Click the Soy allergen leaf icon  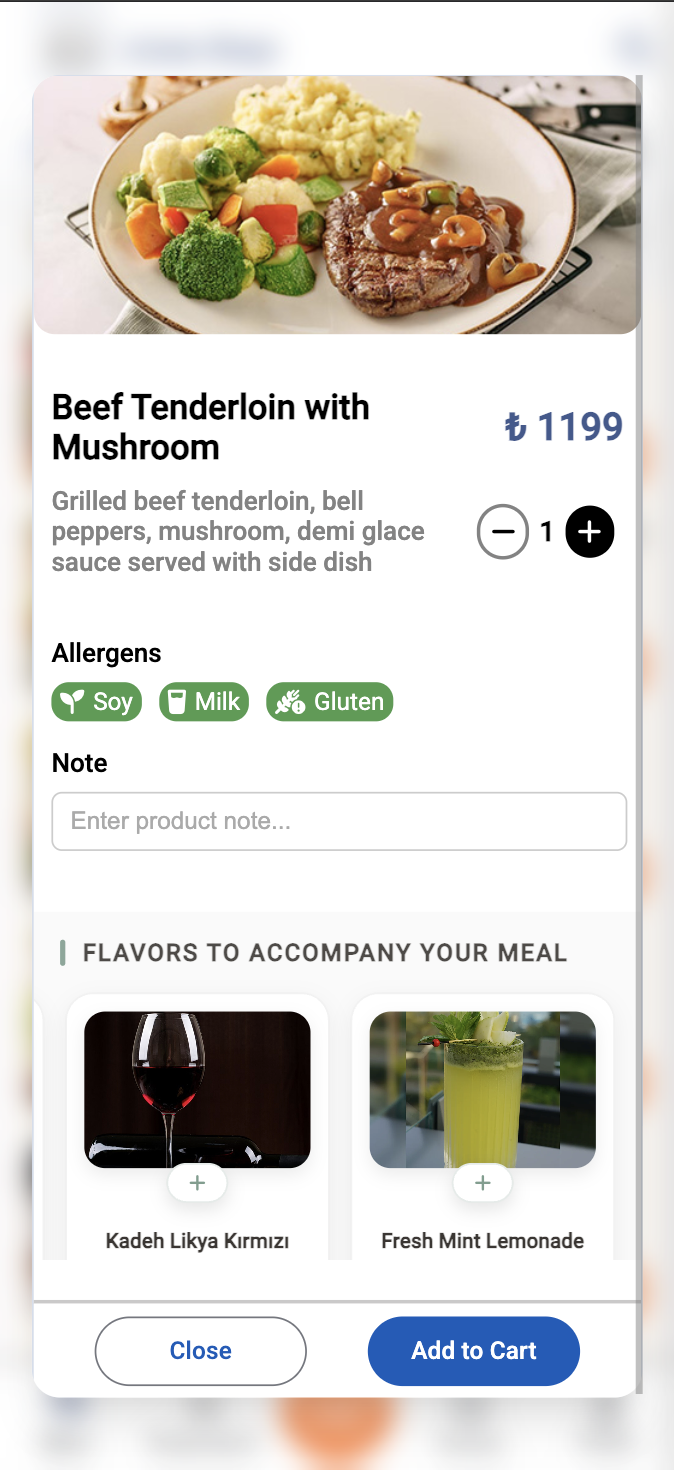[71, 702]
